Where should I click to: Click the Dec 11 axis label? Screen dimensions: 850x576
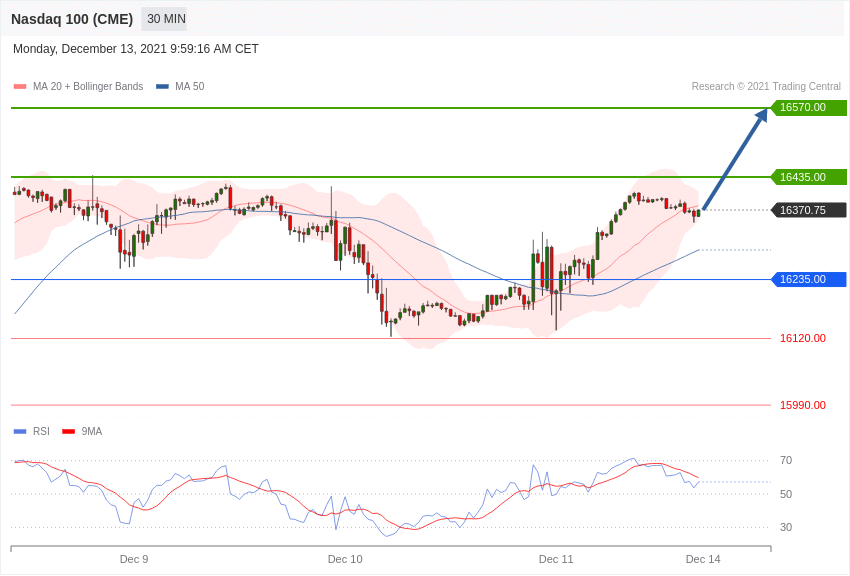click(x=556, y=559)
